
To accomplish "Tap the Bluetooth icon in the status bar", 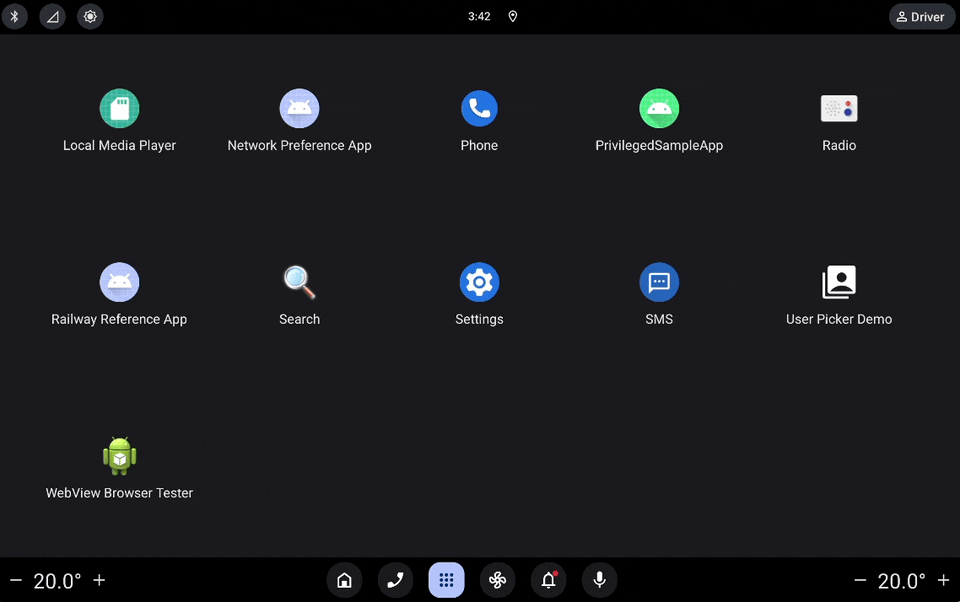I will point(15,16).
